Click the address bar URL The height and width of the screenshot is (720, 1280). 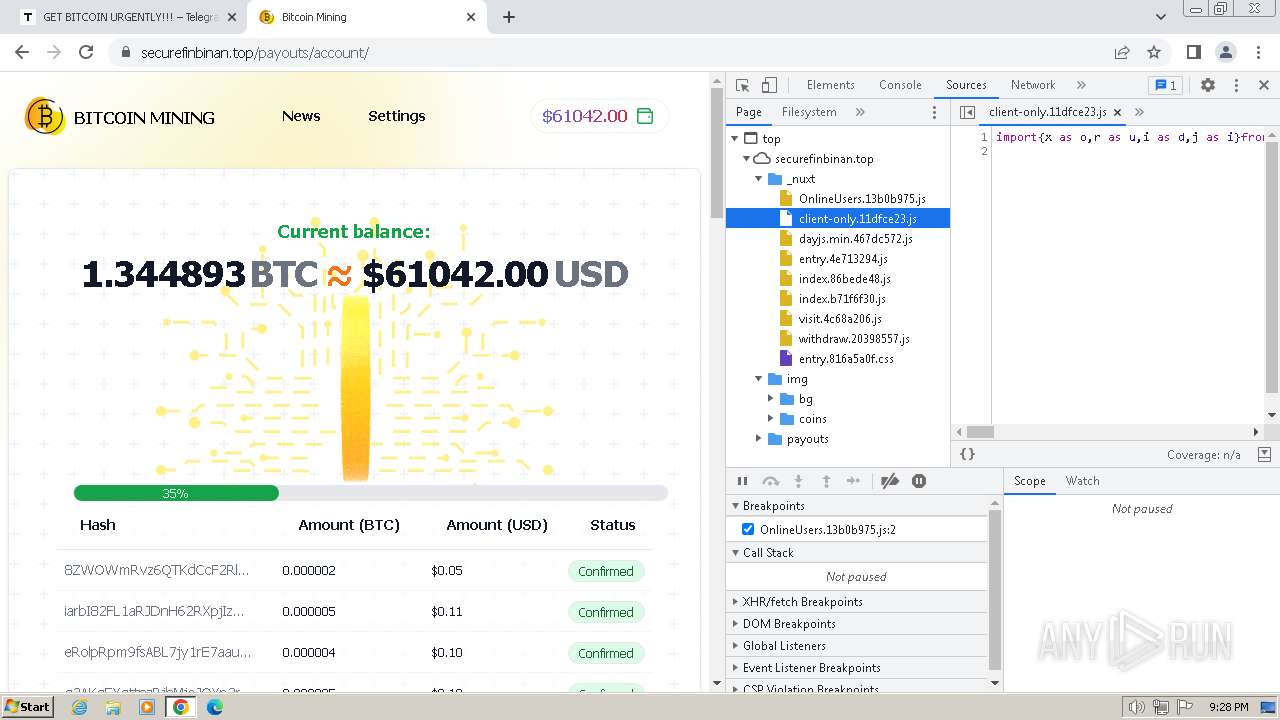pyautogui.click(x=255, y=53)
